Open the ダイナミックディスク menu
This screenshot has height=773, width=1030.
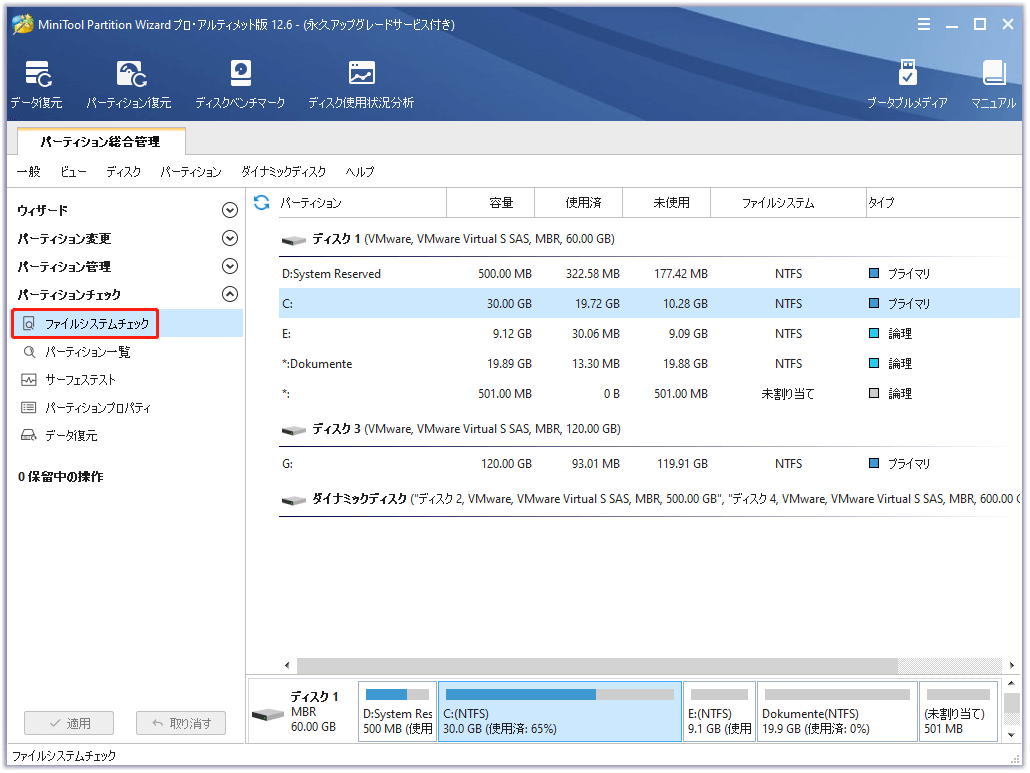coord(283,171)
